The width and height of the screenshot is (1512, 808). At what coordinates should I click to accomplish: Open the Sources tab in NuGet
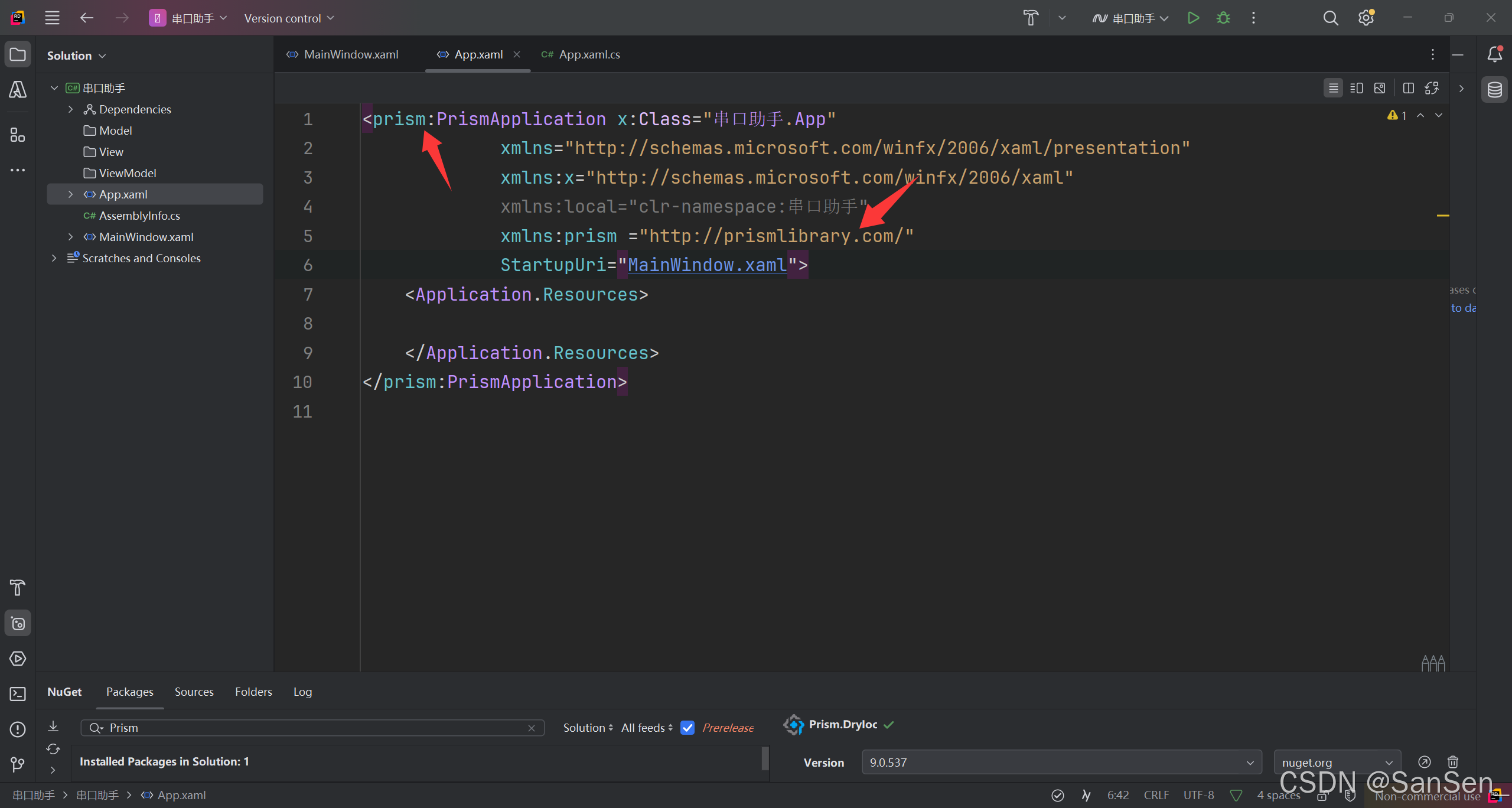[x=194, y=692]
